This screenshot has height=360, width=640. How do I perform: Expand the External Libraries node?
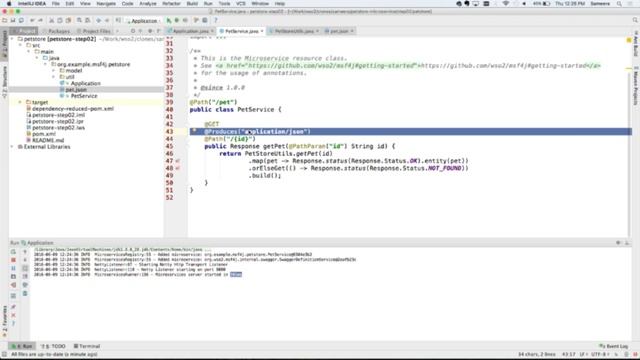[x=12, y=147]
